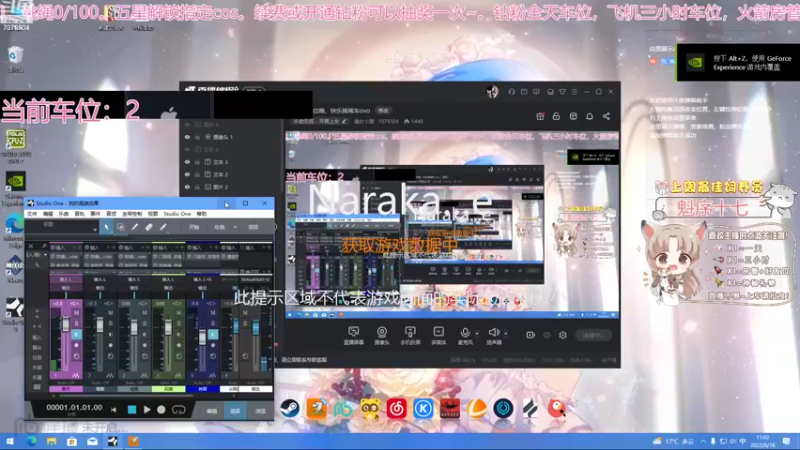Screen dimensions: 800x450
Task: Record-arm mixer channel 3
Action: click(145, 345)
